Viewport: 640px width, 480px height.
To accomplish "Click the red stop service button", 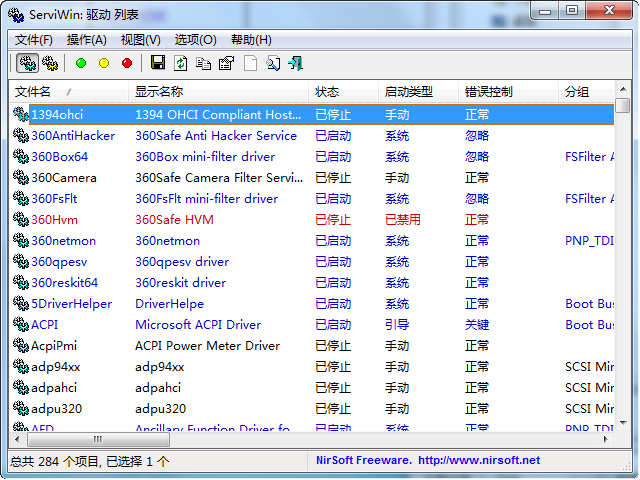I will (127, 63).
